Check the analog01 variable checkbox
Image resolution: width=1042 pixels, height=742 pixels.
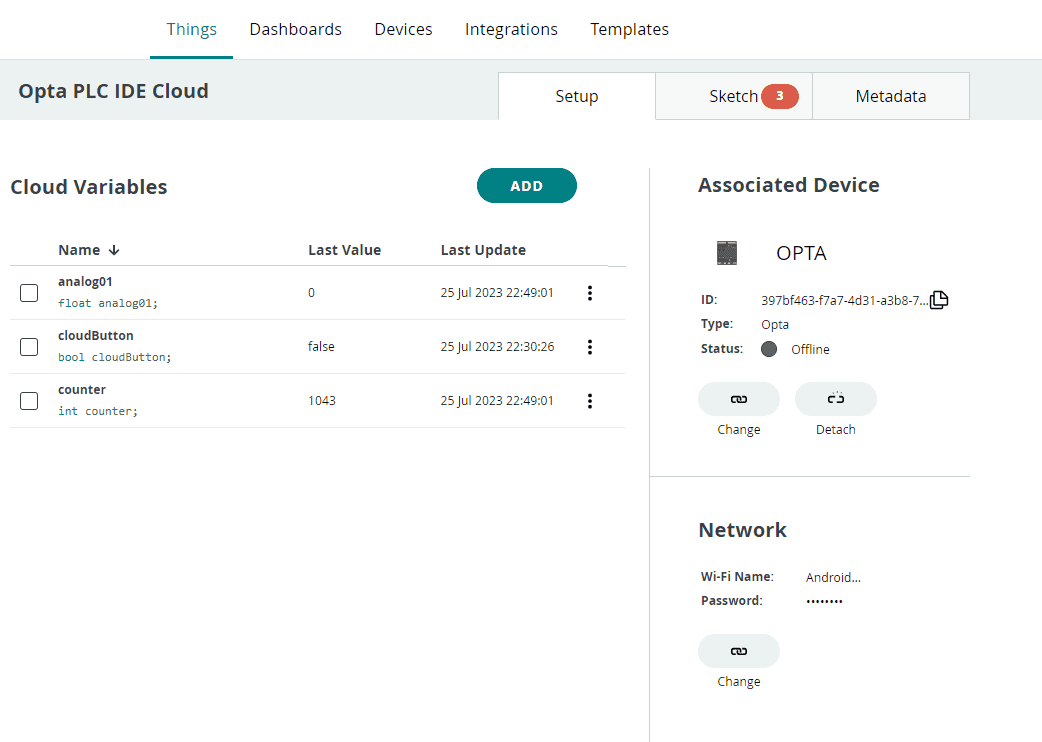29,293
